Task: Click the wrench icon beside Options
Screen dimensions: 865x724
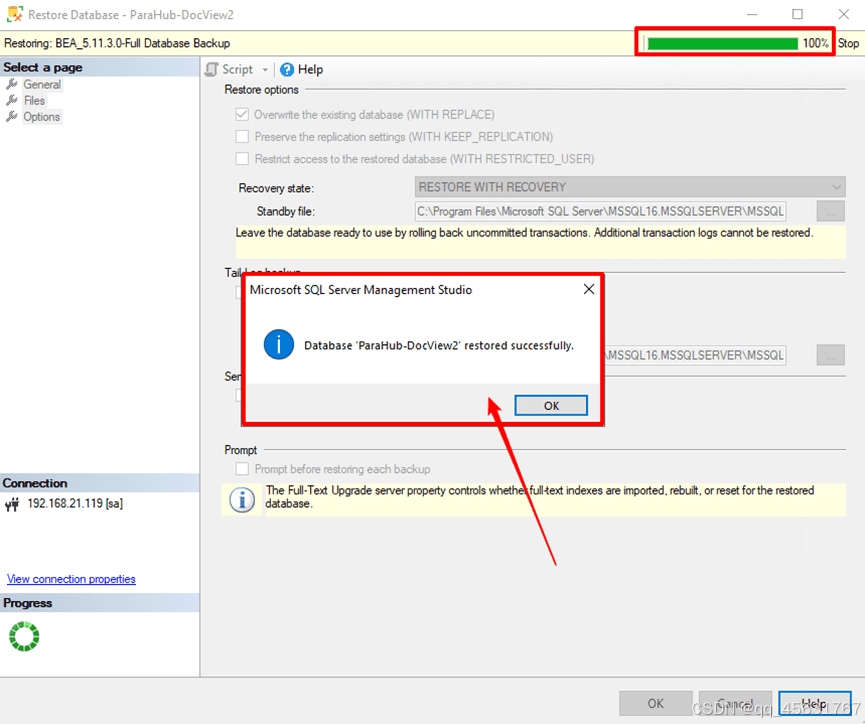Action: coord(12,117)
